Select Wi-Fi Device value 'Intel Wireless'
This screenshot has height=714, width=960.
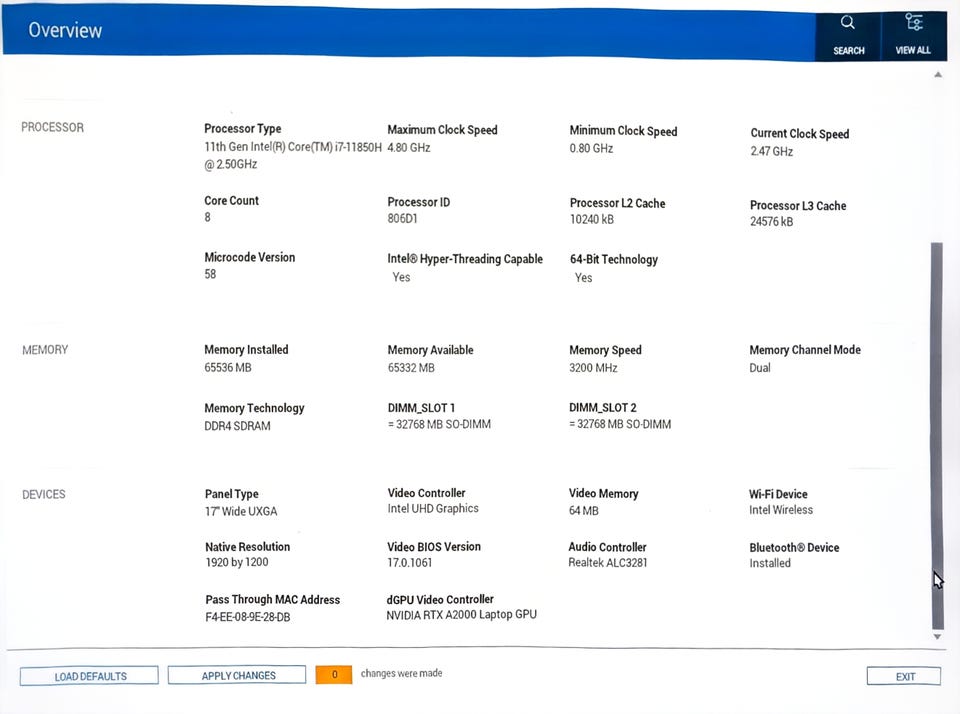coord(781,510)
